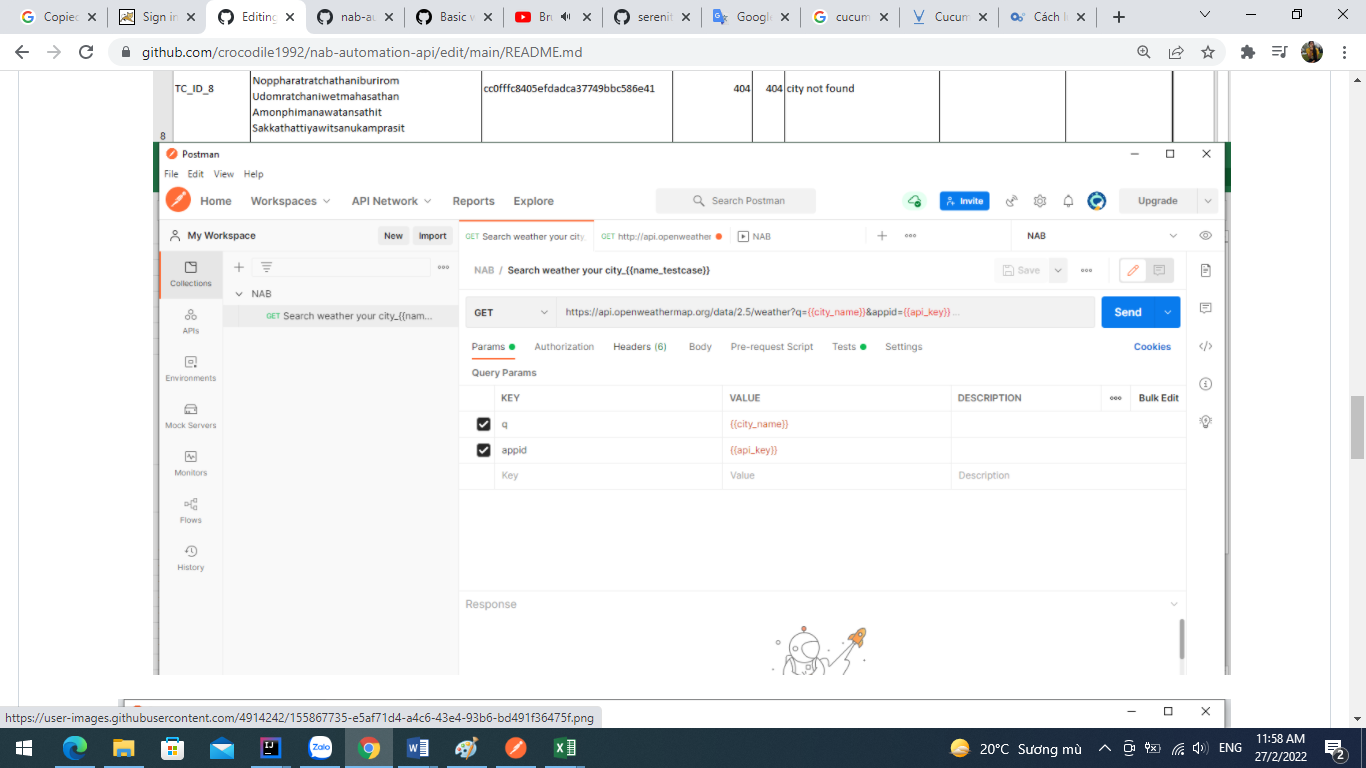Click the request URL field

[826, 312]
